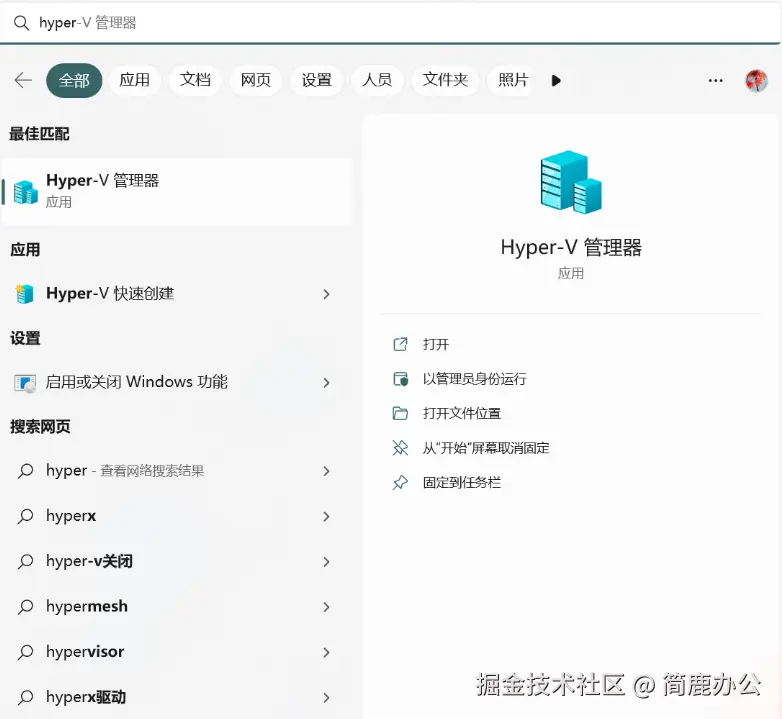This screenshot has width=782, height=719.
Task: Click the 打开文件位置 folder icon
Action: click(400, 413)
